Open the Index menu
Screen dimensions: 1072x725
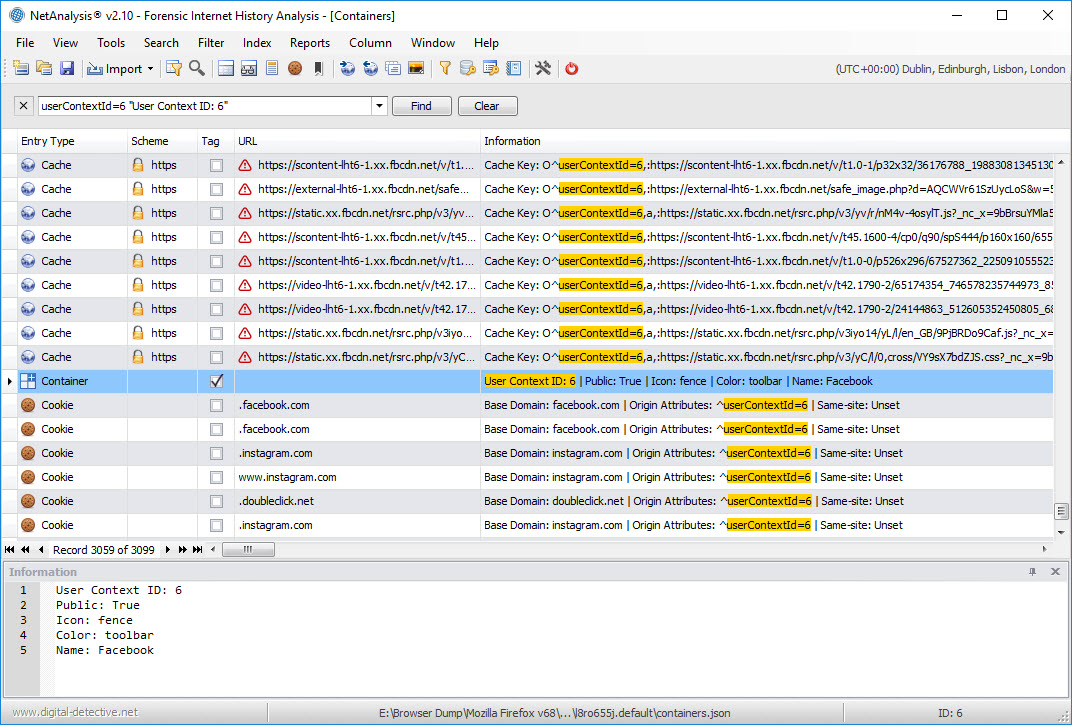tap(257, 42)
